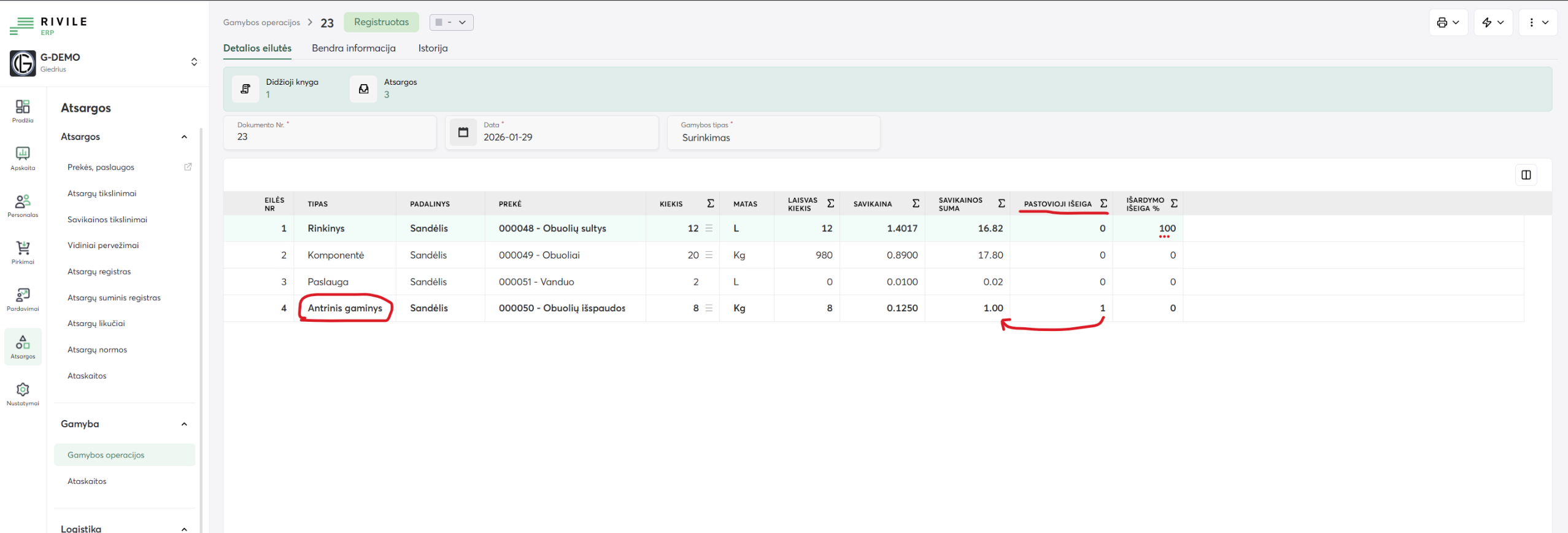
Task: Collapse the Gamyba section in sidebar
Action: coord(184,424)
